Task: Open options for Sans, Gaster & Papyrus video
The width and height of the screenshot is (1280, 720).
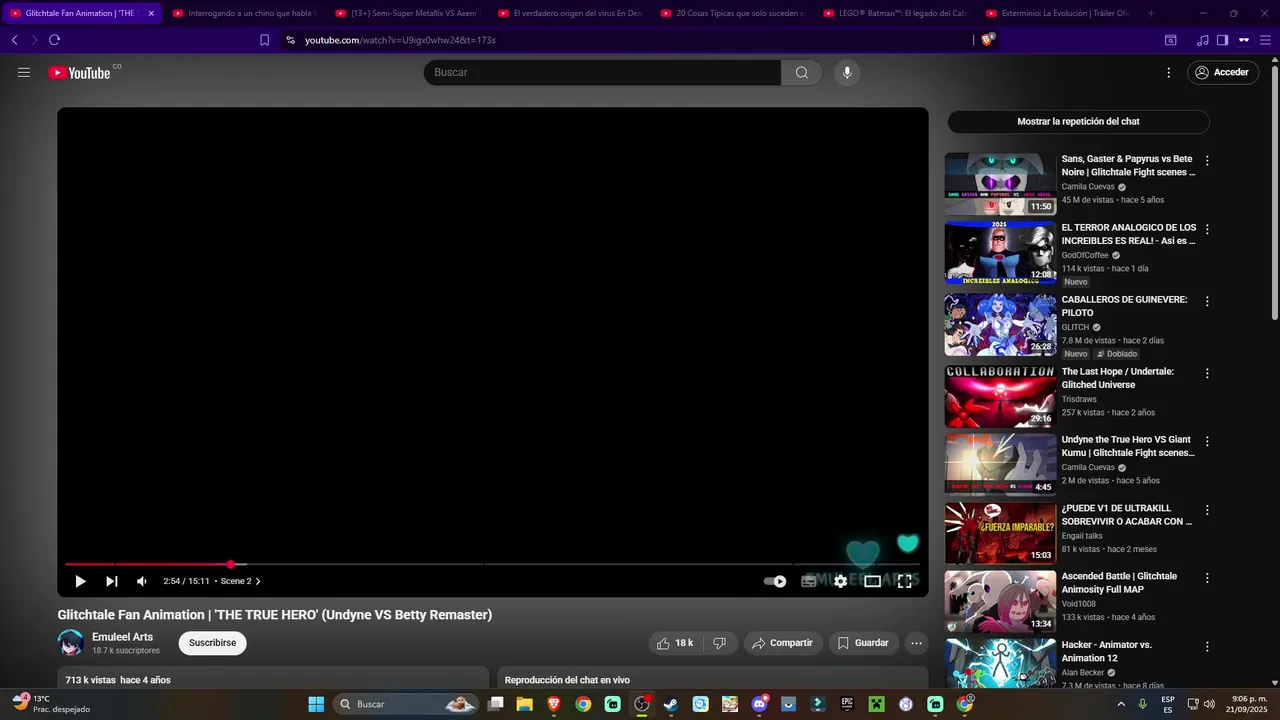Action: click(x=1207, y=160)
